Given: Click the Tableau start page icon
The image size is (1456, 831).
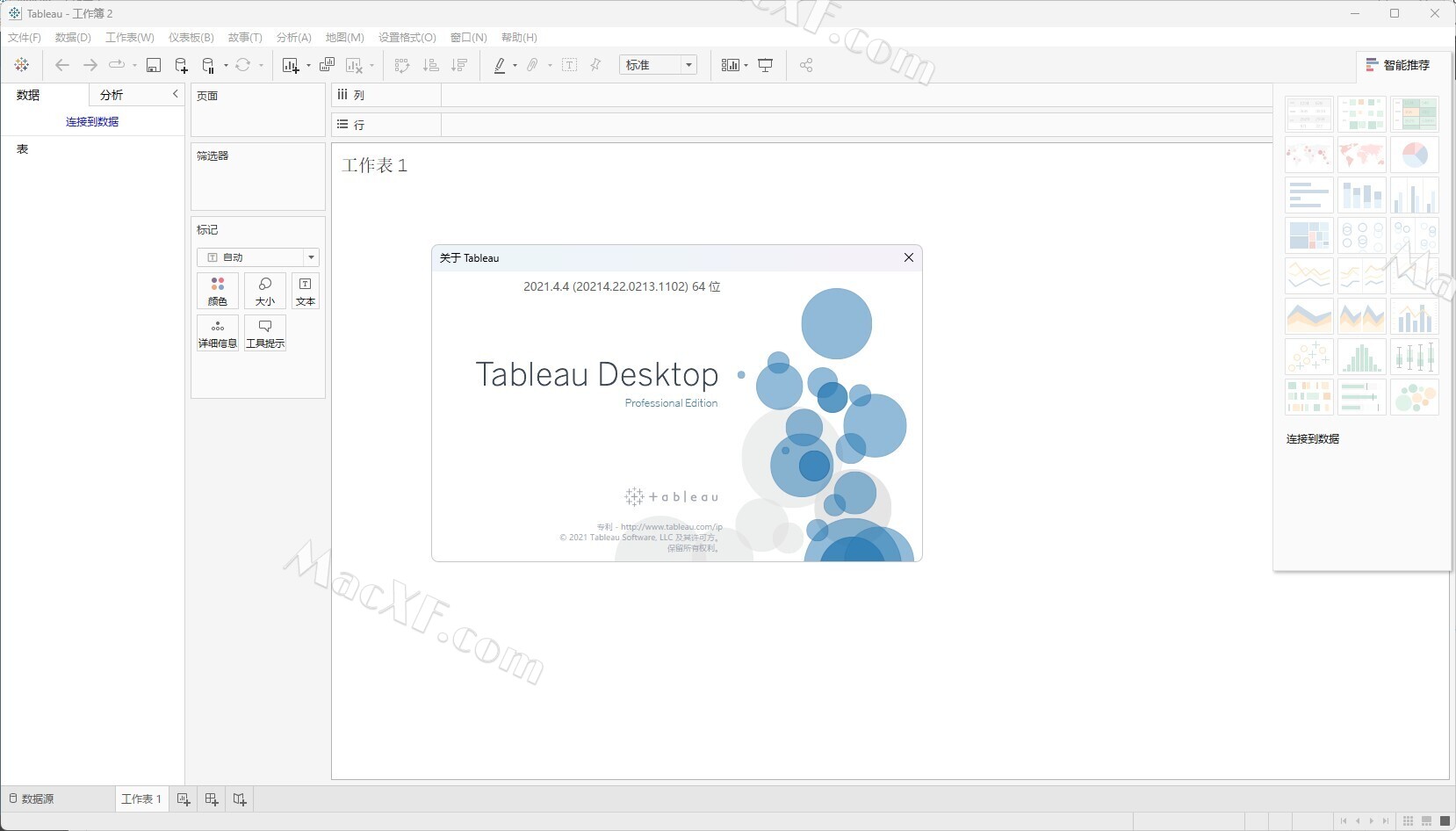Looking at the screenshot, I should (x=22, y=65).
